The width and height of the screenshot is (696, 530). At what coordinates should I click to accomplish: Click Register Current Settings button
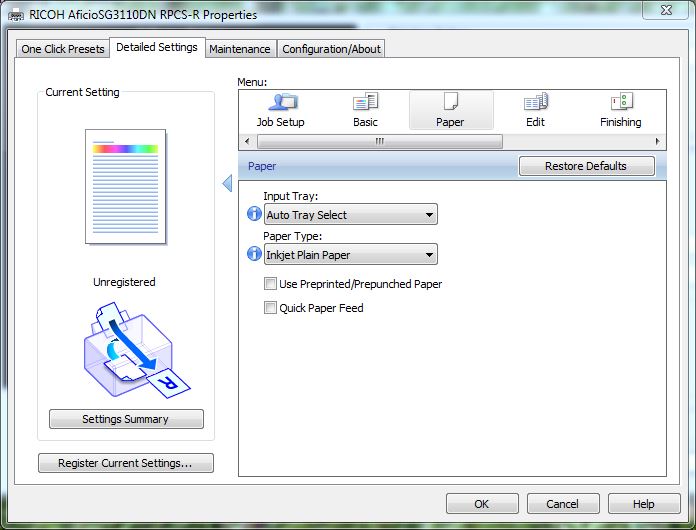tap(126, 463)
